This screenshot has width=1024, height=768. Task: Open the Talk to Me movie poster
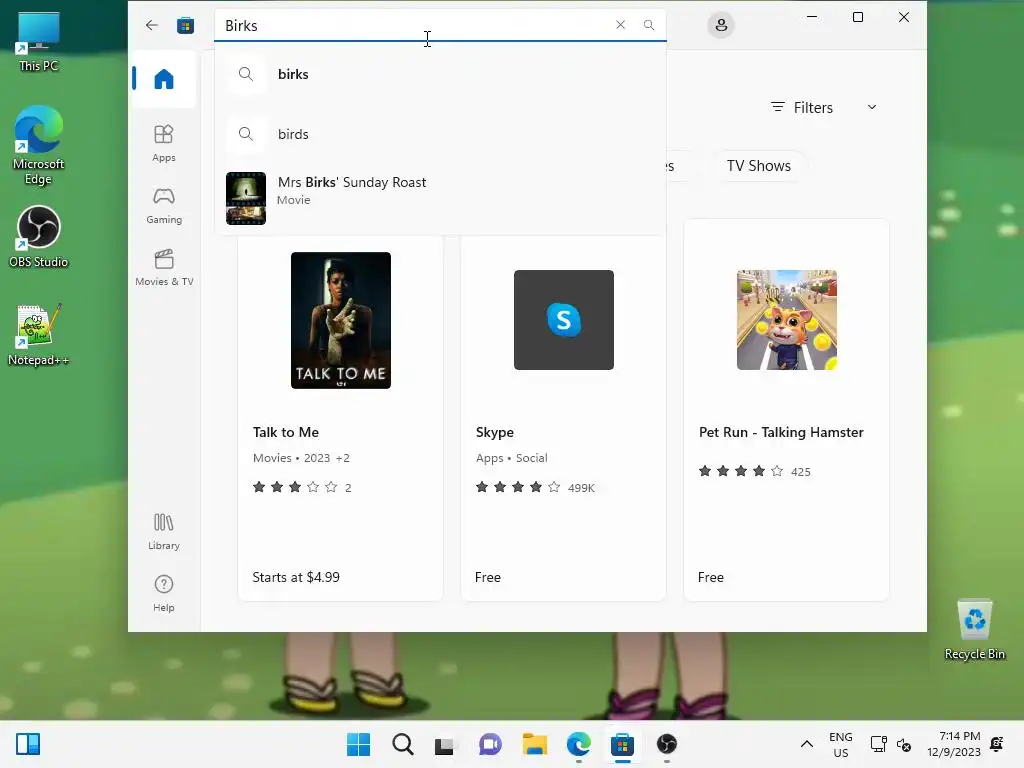tap(341, 320)
